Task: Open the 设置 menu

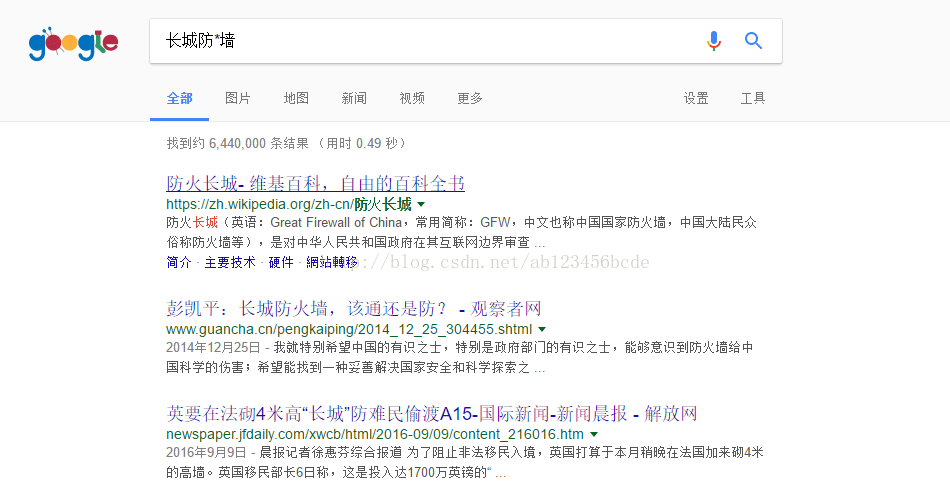Action: (696, 99)
